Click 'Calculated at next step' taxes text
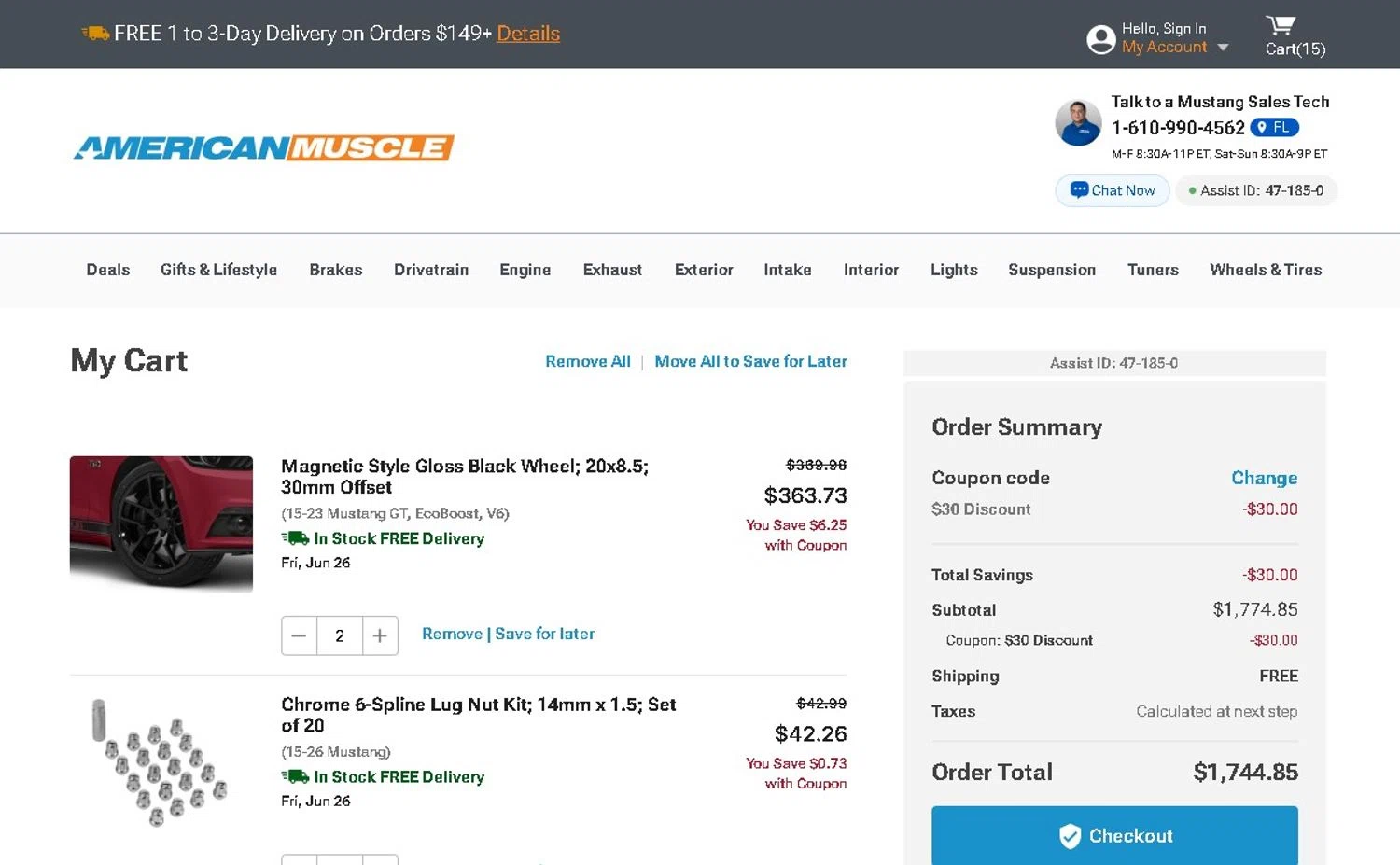This screenshot has width=1400, height=865. [1217, 711]
